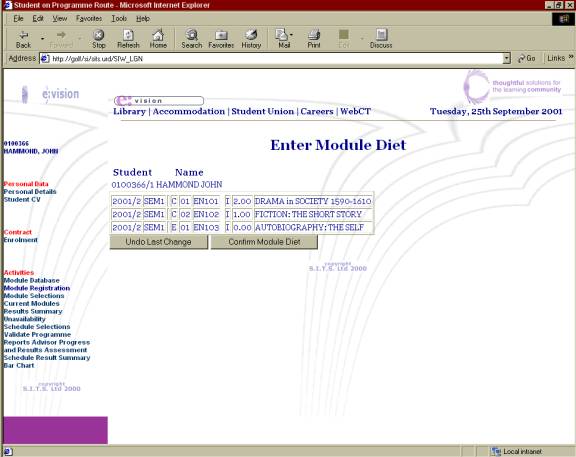576x457 pixels.
Task: Expand the Address bar dropdown arrow
Action: point(507,58)
